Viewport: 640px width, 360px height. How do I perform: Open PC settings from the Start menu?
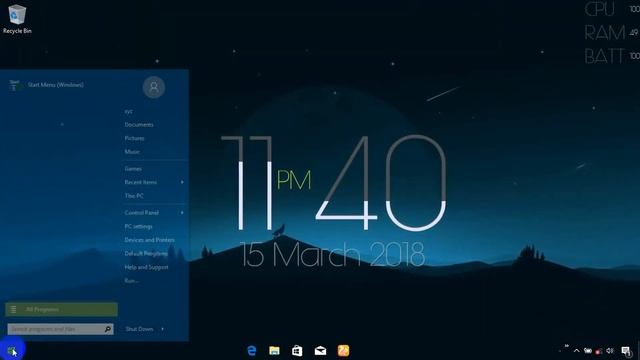(138, 226)
